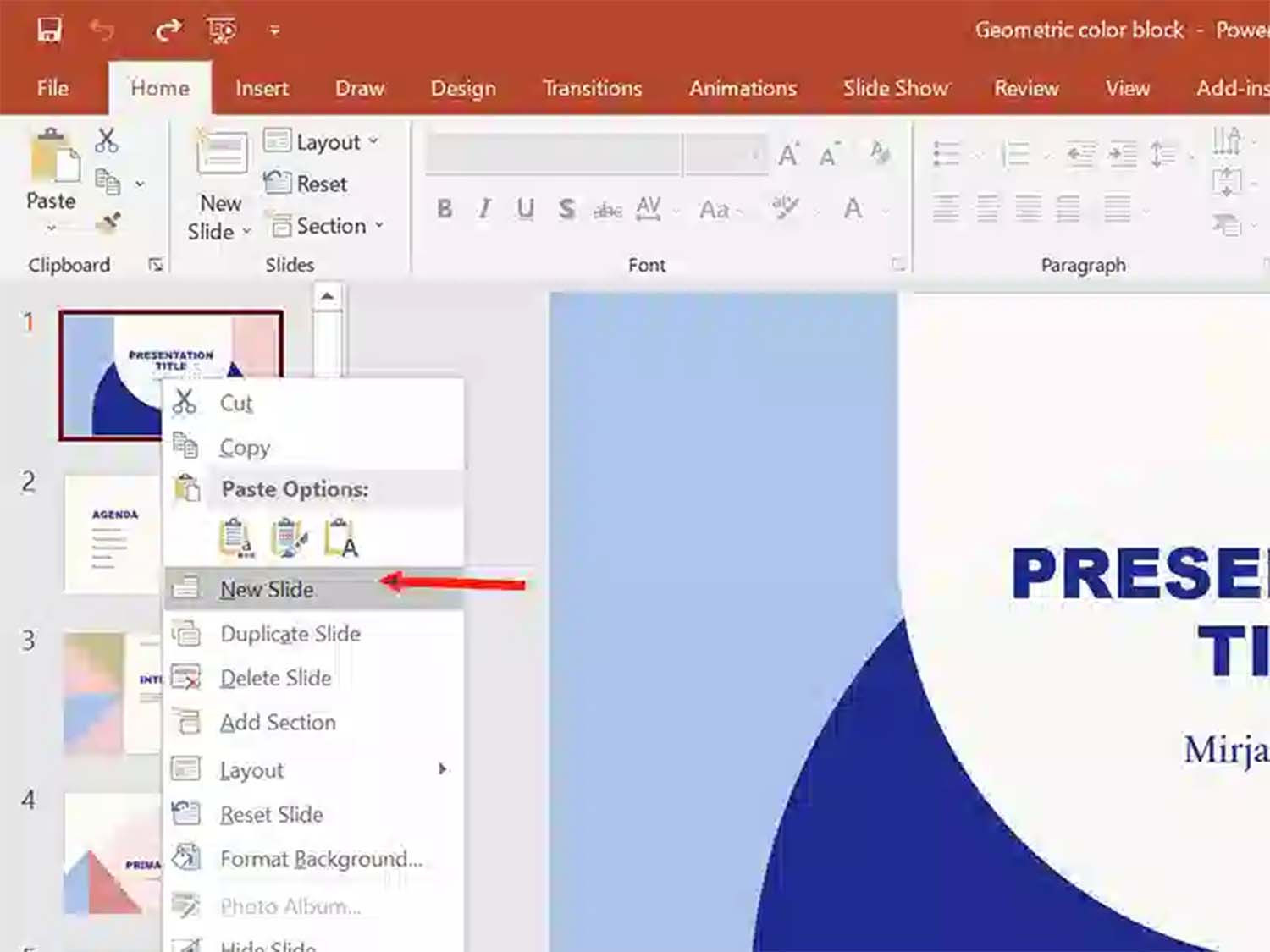Click the Increase Font Size icon
Image resolution: width=1270 pixels, height=952 pixels.
click(787, 154)
